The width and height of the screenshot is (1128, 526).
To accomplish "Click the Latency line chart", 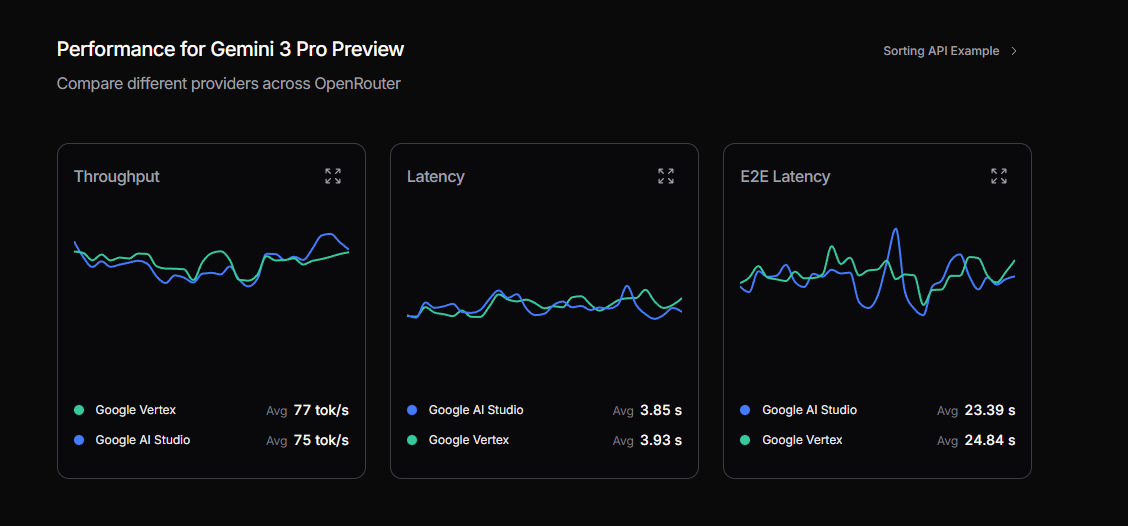I will (x=545, y=303).
